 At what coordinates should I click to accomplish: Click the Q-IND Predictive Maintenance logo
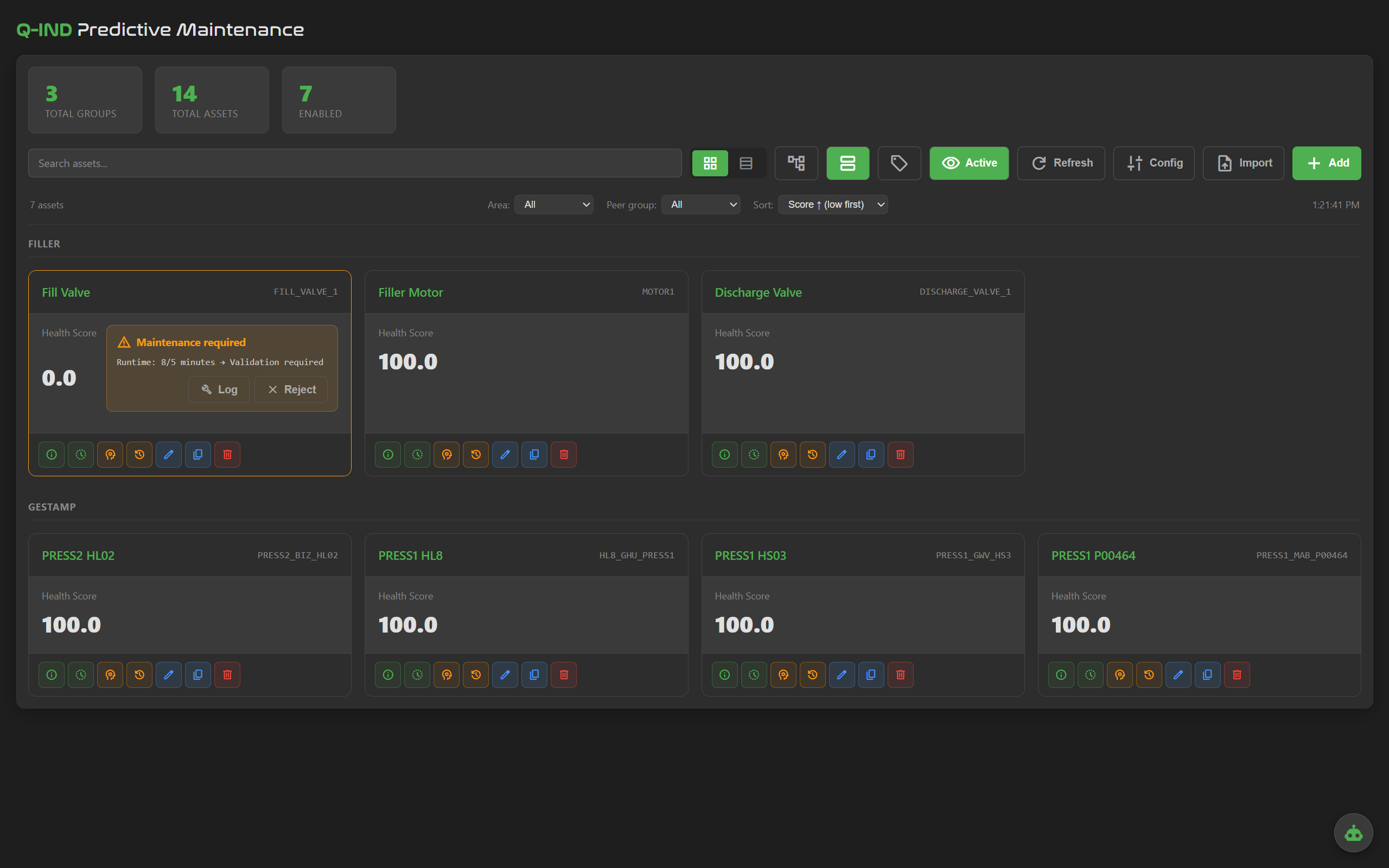pos(160,30)
